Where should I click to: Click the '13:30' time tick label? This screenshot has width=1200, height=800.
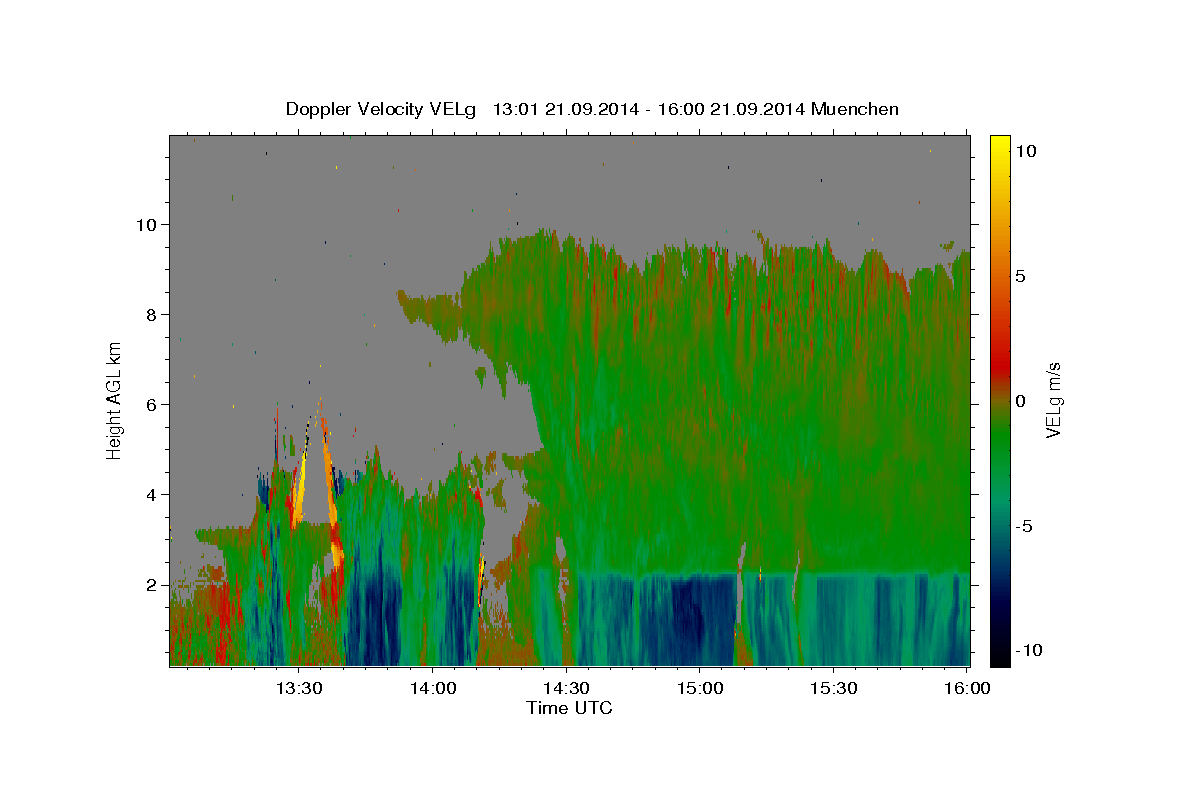(299, 688)
